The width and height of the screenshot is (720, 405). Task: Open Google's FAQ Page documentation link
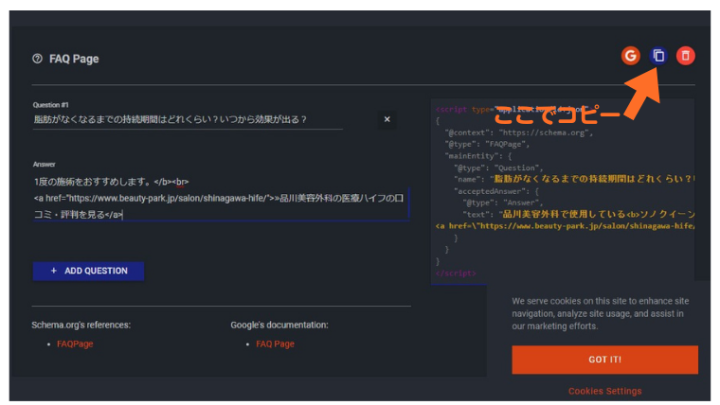[275, 344]
